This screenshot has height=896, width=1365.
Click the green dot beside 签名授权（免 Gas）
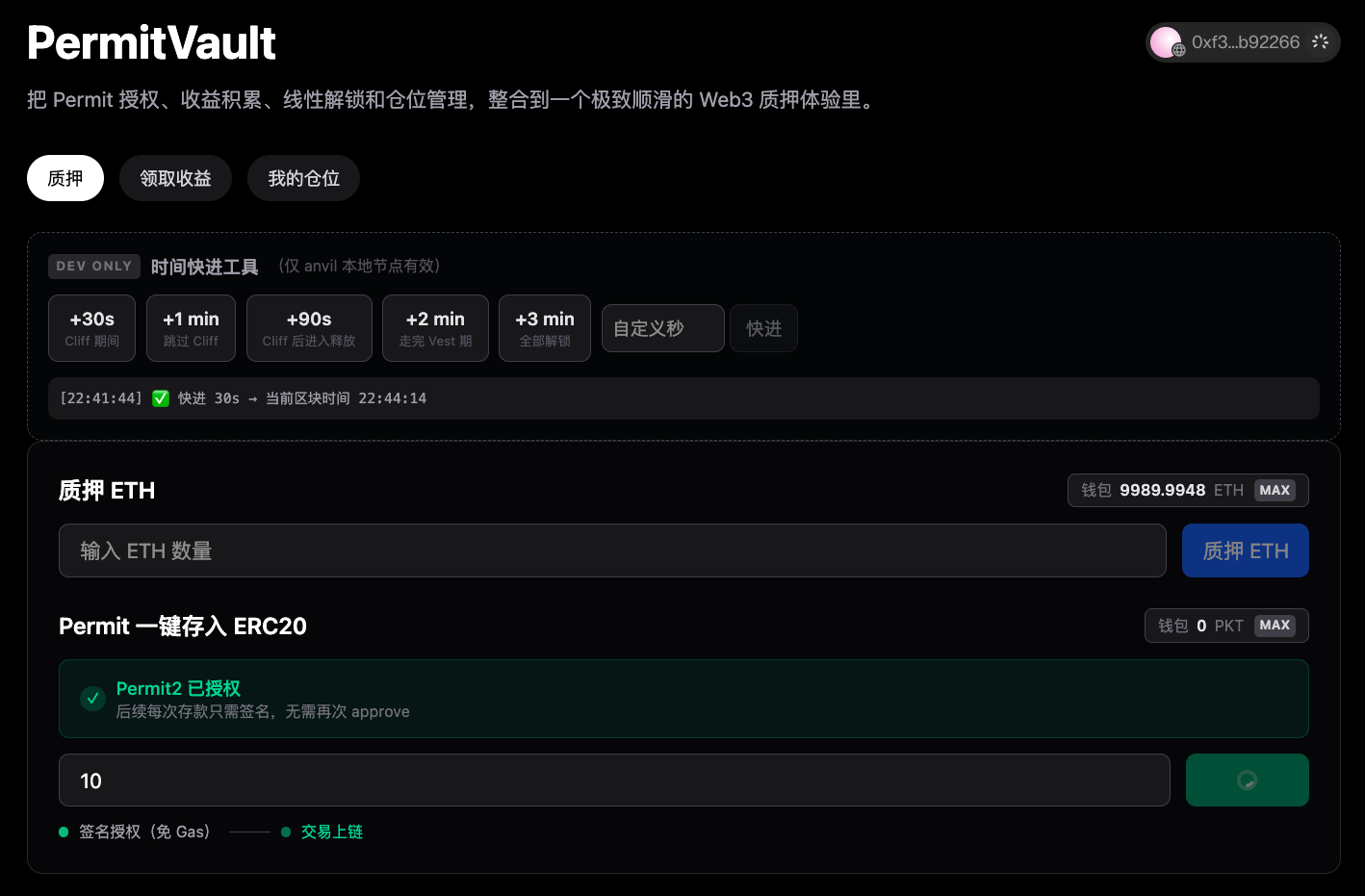pyautogui.click(x=64, y=832)
